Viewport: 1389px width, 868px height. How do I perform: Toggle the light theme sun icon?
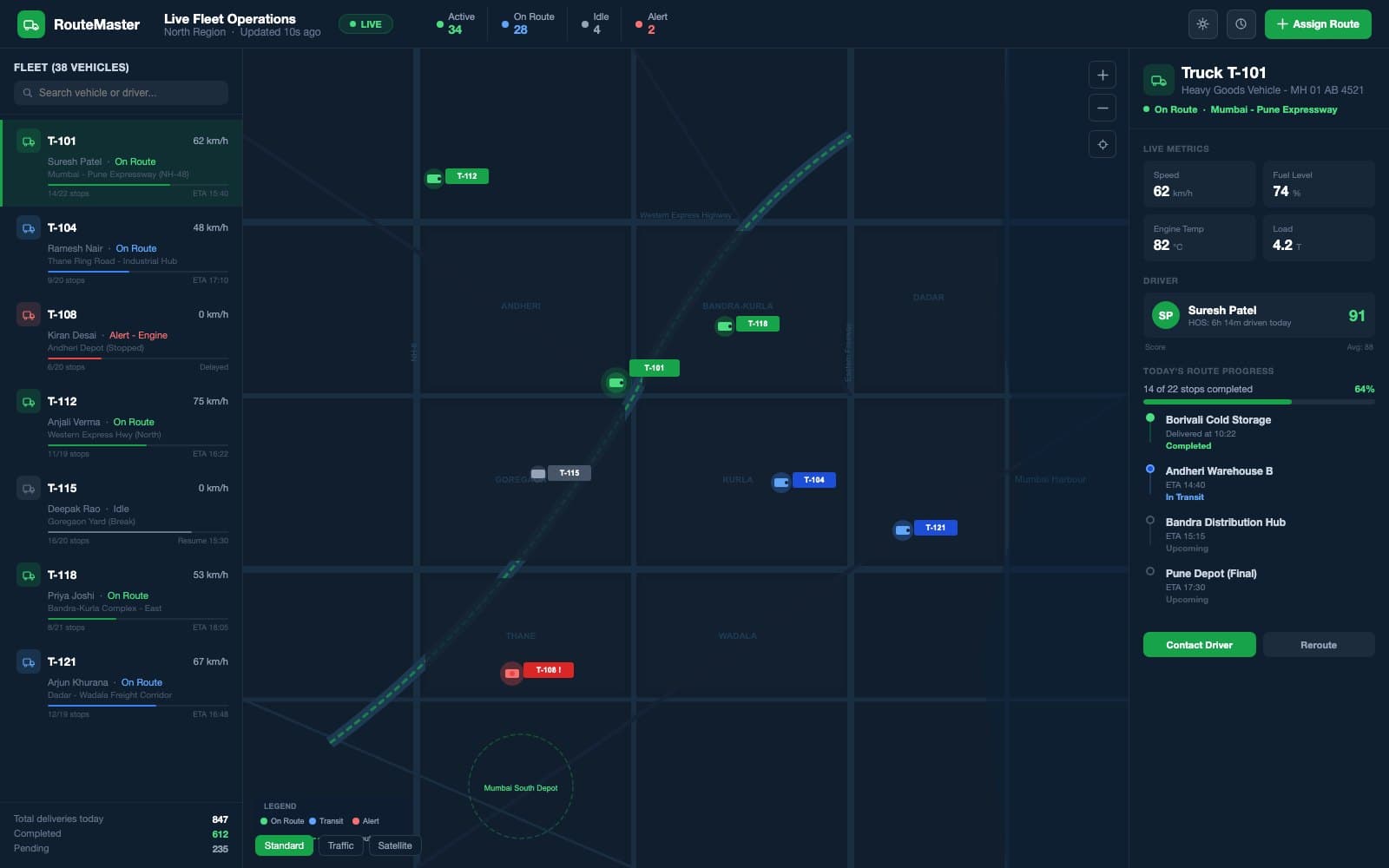click(1202, 24)
